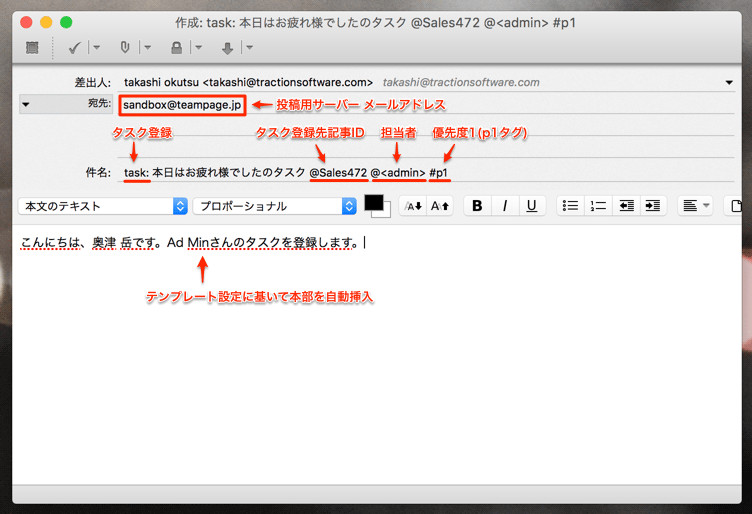Click the sandbox@teampage.jp recipient field
This screenshot has width=752, height=514.
(x=182, y=105)
